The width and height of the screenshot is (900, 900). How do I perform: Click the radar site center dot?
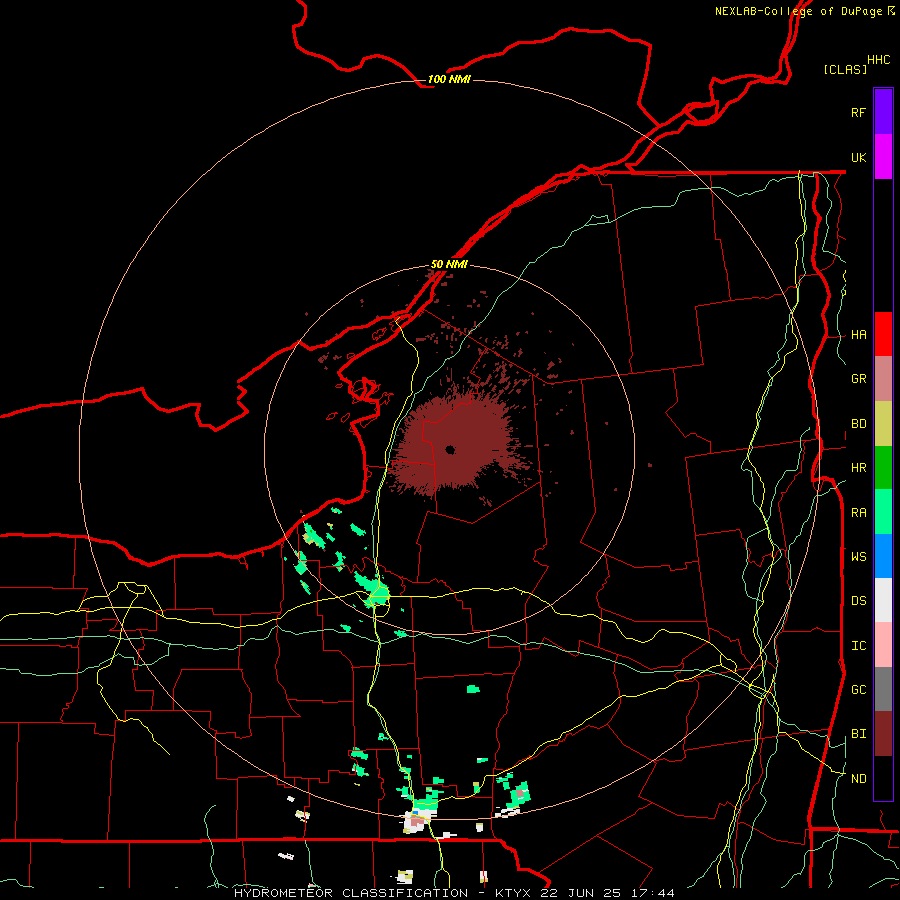click(x=450, y=449)
